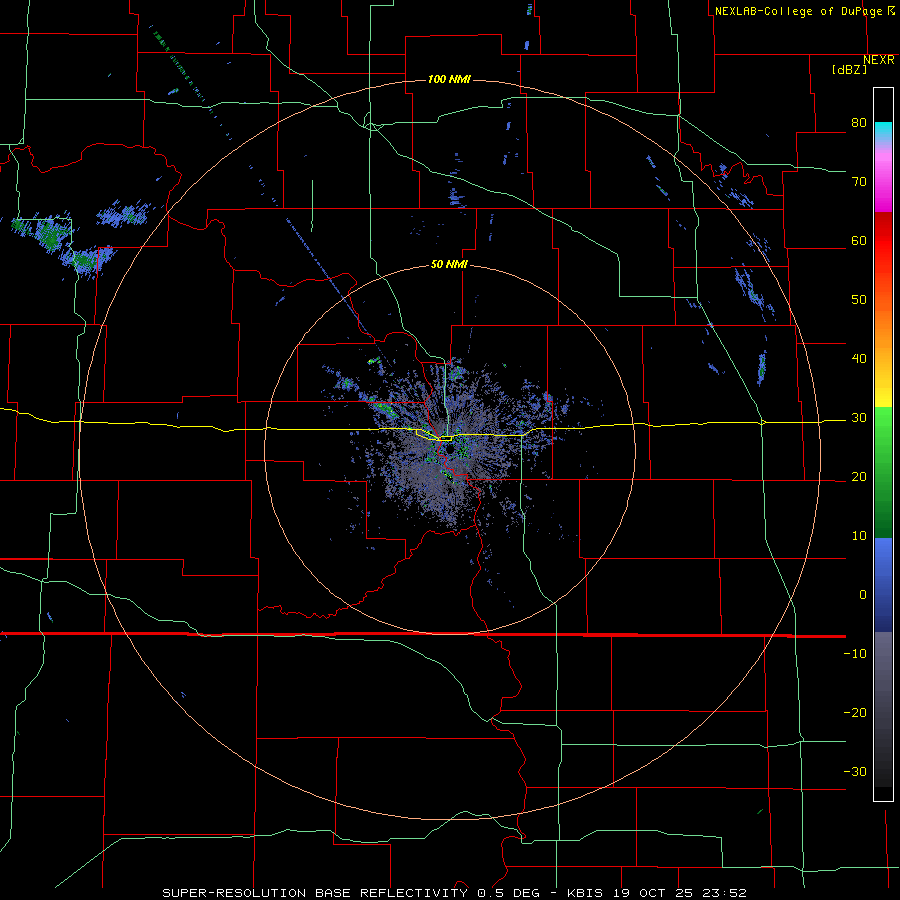Image resolution: width=900 pixels, height=900 pixels.
Task: Click the NEXLAB-College of DuPage watermark text
Action: click(804, 11)
